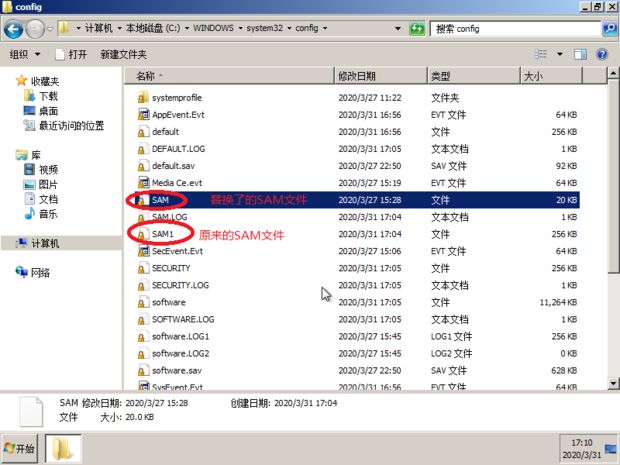
Task: Click the SAM file name
Action: pos(161,200)
